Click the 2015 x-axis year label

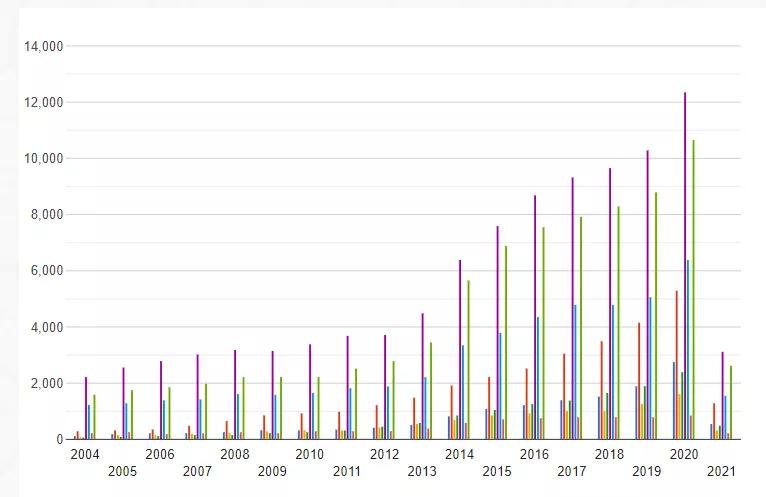(497, 472)
